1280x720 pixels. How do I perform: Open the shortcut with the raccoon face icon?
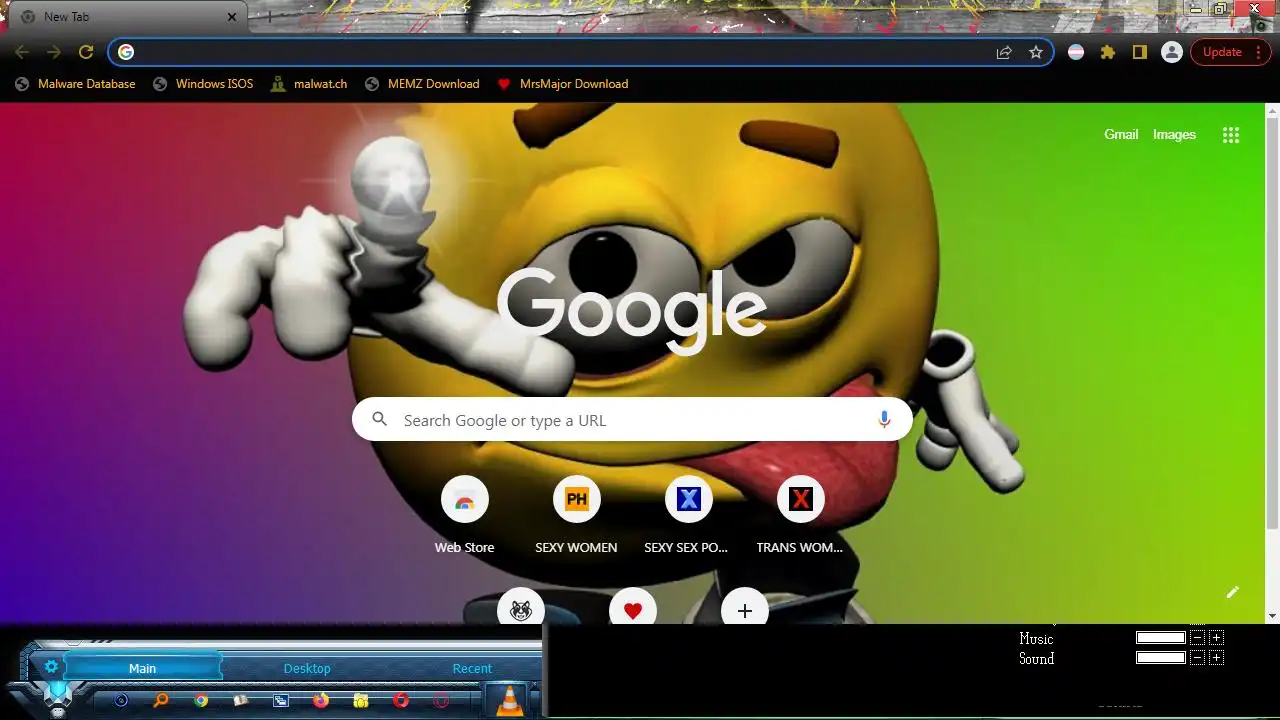coord(521,608)
